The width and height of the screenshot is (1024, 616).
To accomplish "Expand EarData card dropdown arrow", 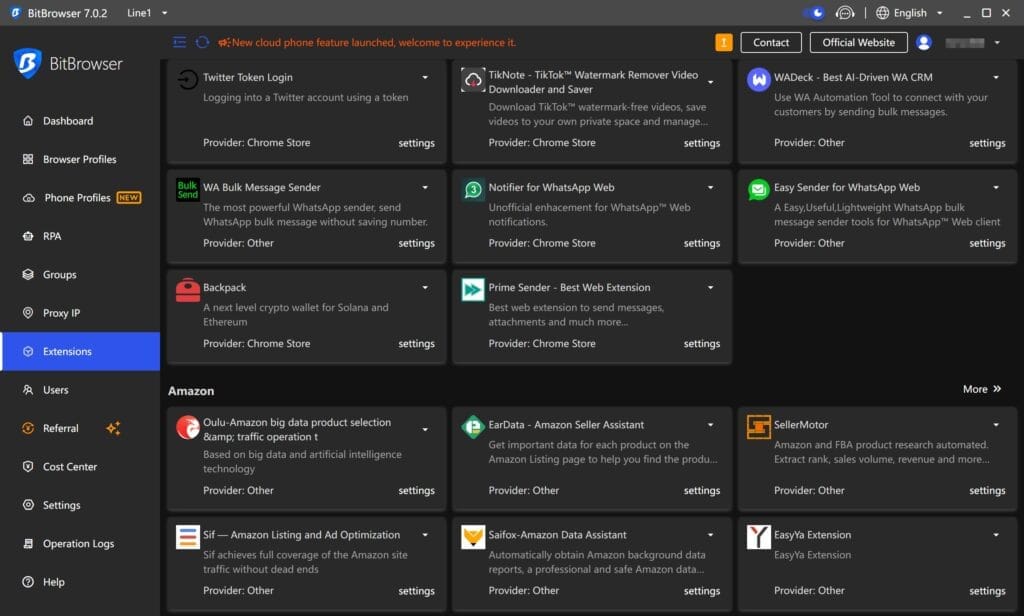I will (711, 425).
